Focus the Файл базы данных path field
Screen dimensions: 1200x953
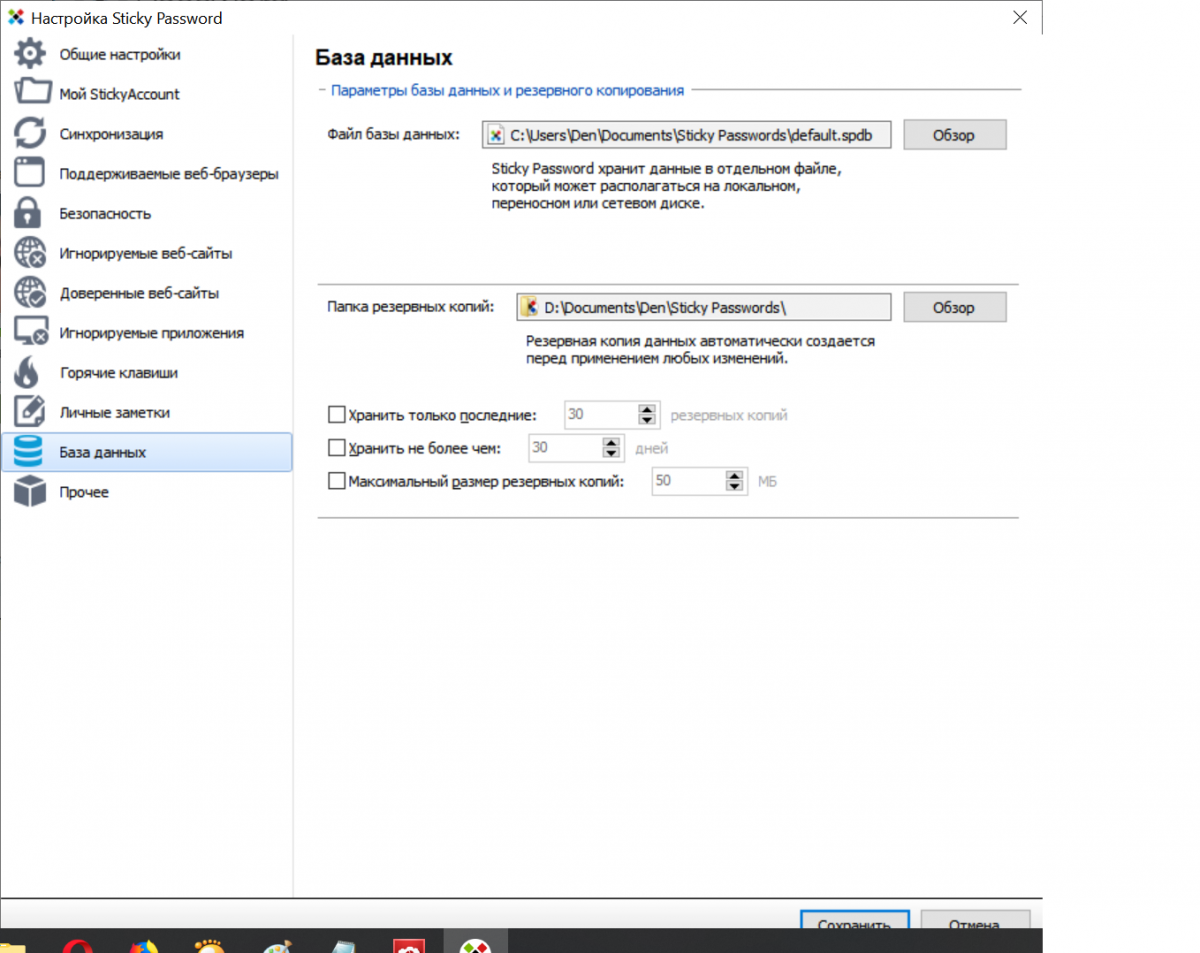click(686, 135)
